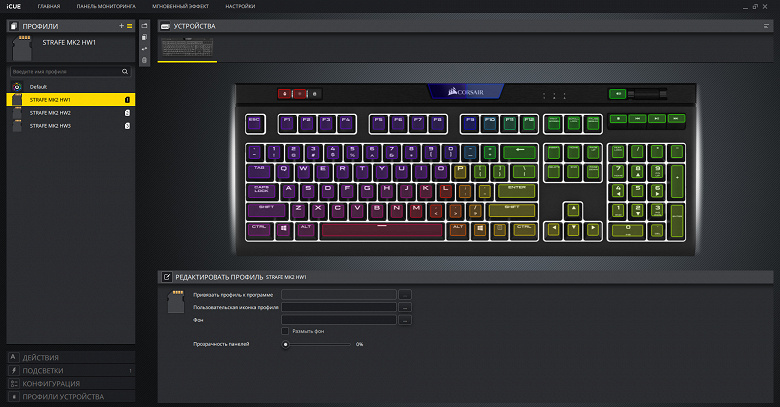The width and height of the screenshot is (780, 407).
Task: Click the storage badge on STRAFE MK2 HW3 row
Action: (x=127, y=126)
